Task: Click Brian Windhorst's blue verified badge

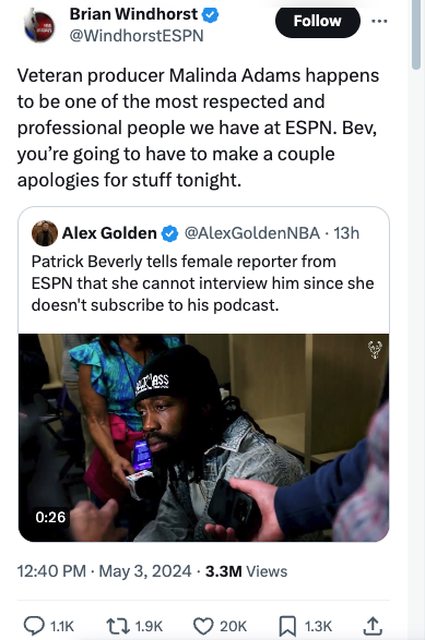Action: (211, 15)
